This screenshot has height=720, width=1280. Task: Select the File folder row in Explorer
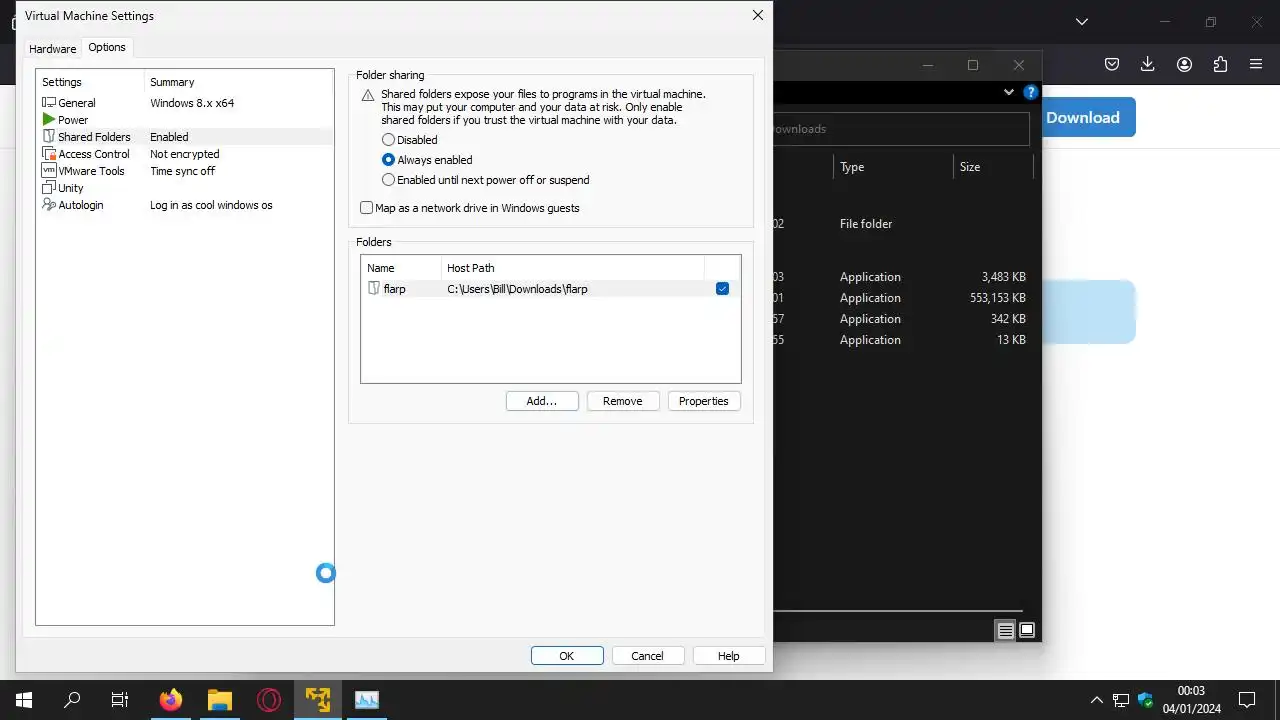[904, 224]
